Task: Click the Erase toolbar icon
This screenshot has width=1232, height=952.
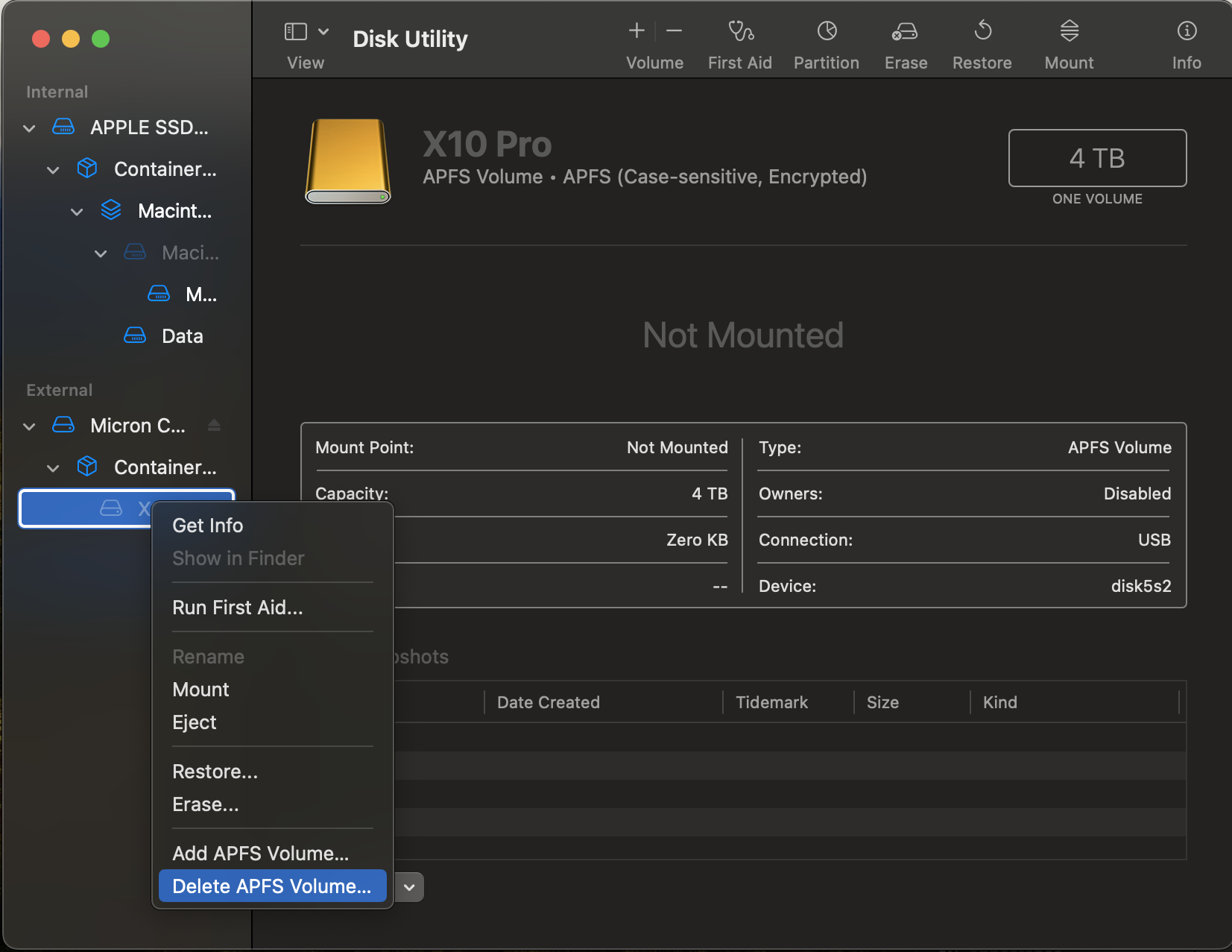Action: (905, 41)
